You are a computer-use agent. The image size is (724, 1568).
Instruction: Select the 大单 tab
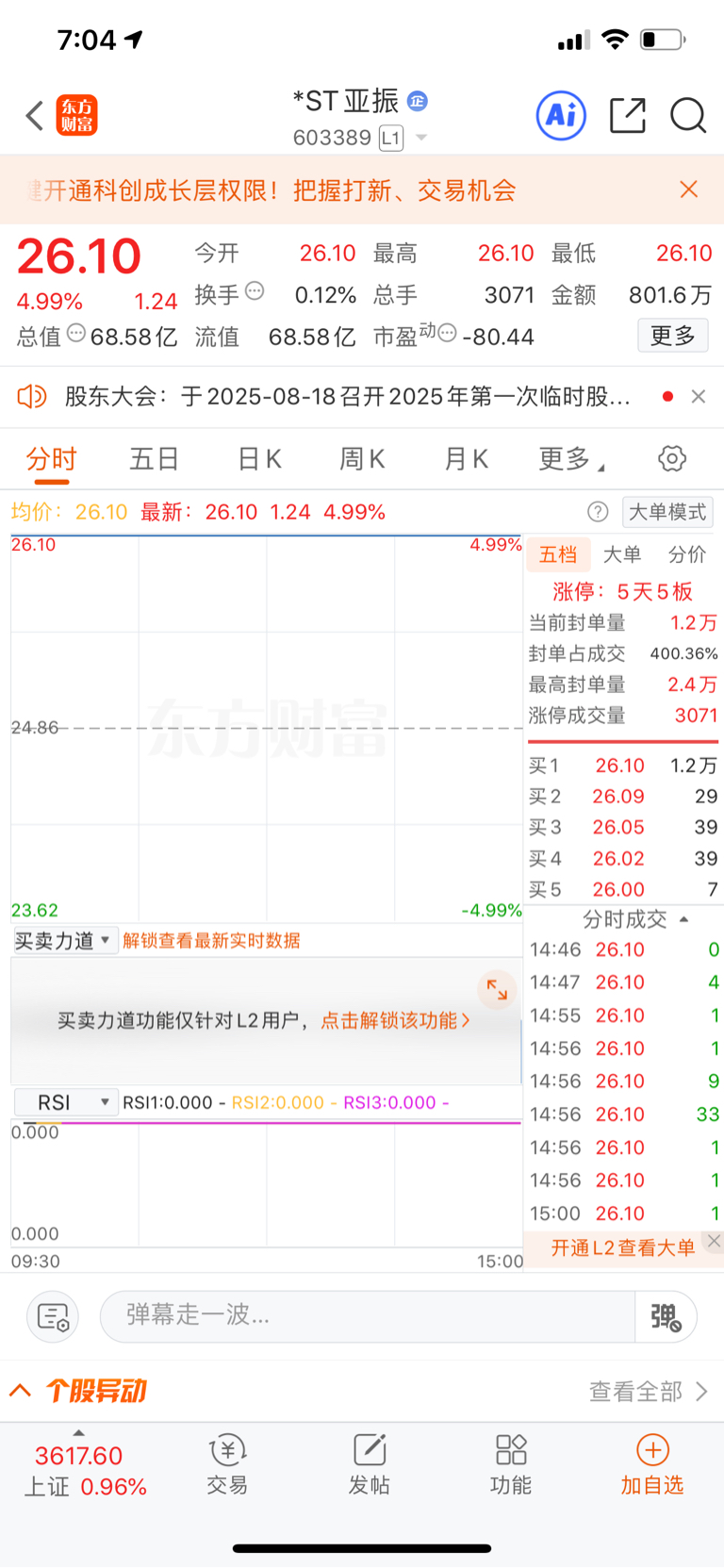point(622,554)
